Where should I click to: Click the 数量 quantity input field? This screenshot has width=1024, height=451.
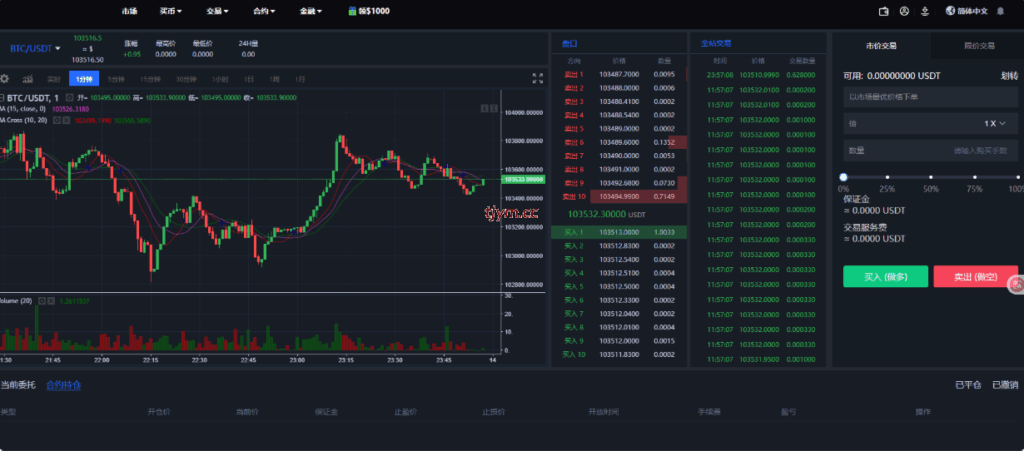930,150
